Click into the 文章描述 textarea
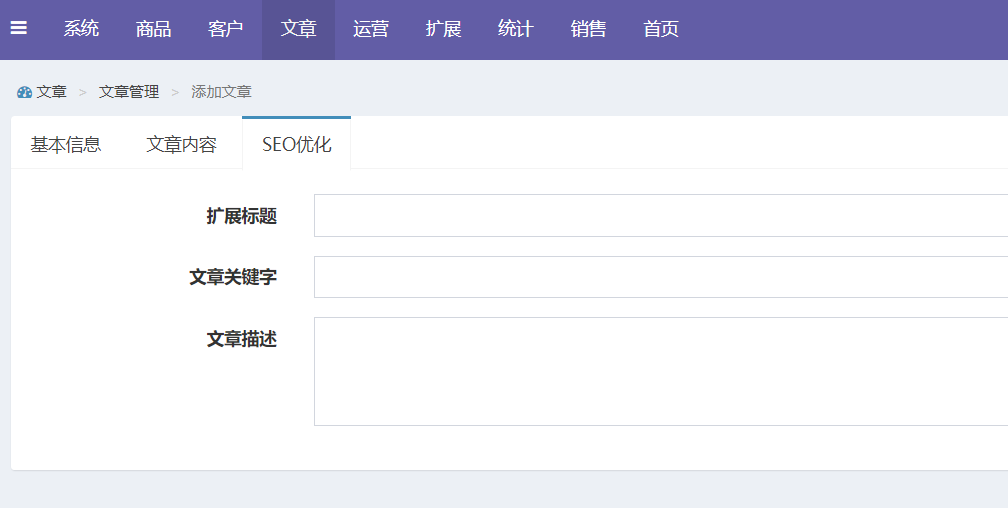This screenshot has width=1008, height=508. [661, 371]
